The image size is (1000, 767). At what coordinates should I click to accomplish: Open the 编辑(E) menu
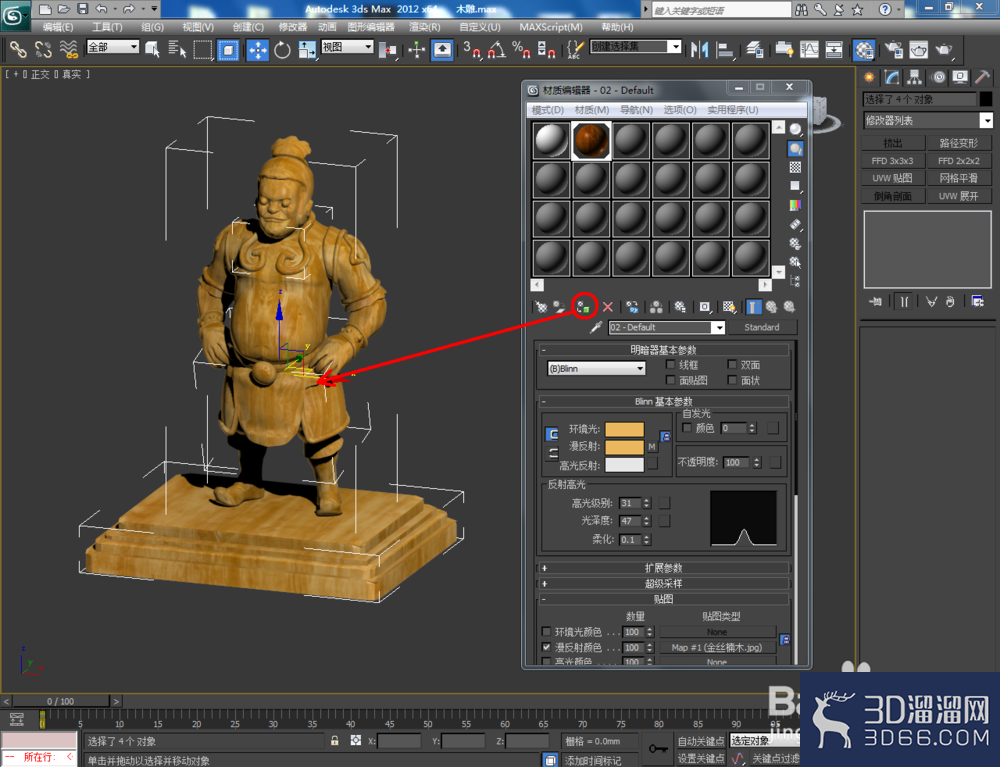tap(57, 27)
